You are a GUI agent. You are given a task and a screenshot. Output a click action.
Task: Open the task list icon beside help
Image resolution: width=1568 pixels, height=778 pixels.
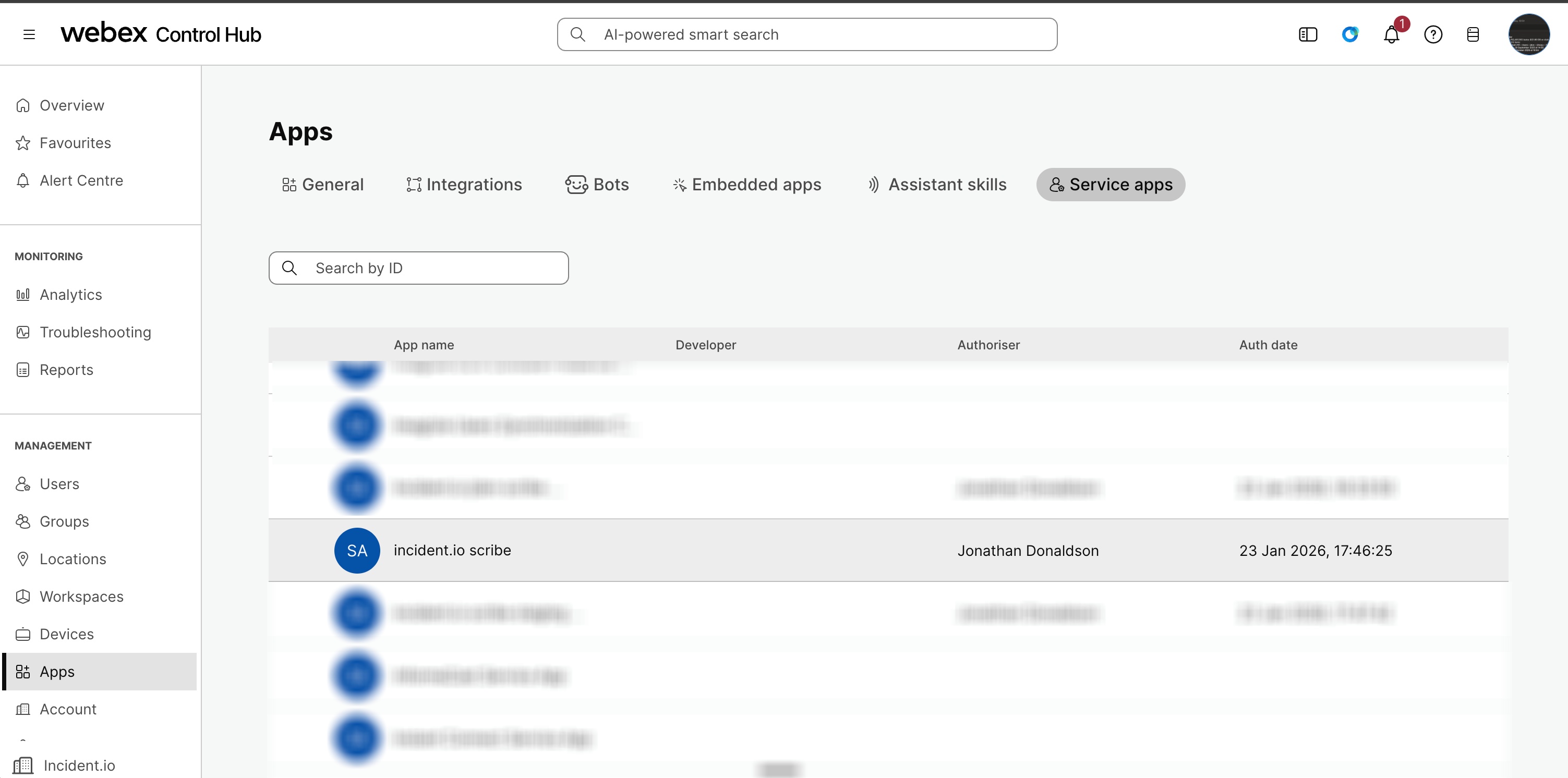pos(1473,34)
